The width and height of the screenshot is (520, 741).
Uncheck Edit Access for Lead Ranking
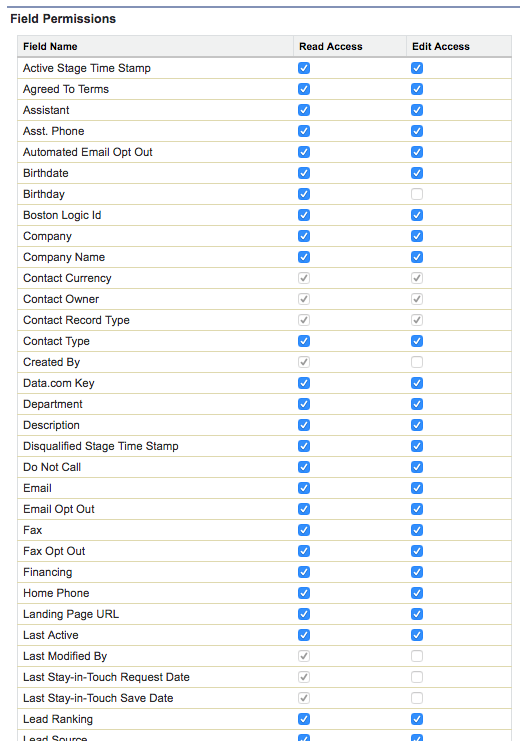pyautogui.click(x=417, y=719)
